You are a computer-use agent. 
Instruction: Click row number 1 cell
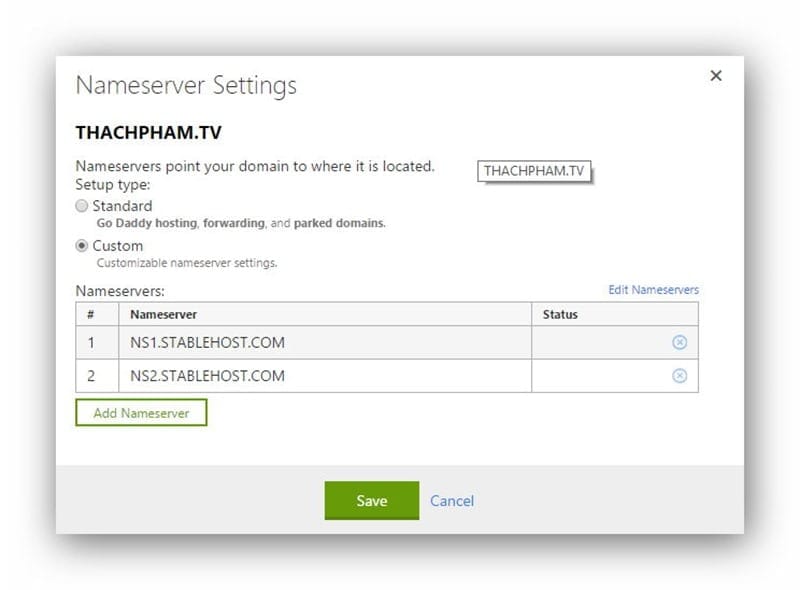pyautogui.click(x=97, y=342)
